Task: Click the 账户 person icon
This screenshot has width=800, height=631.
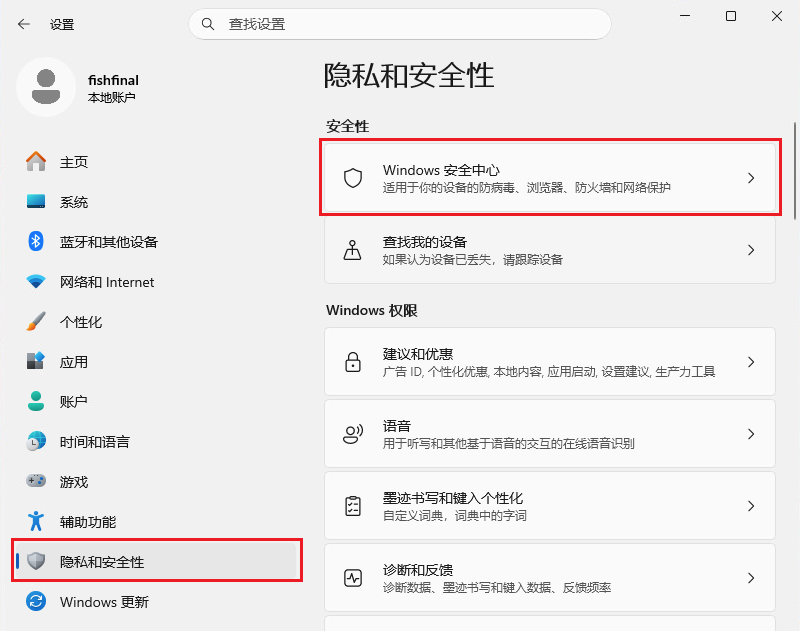Action: click(x=36, y=401)
